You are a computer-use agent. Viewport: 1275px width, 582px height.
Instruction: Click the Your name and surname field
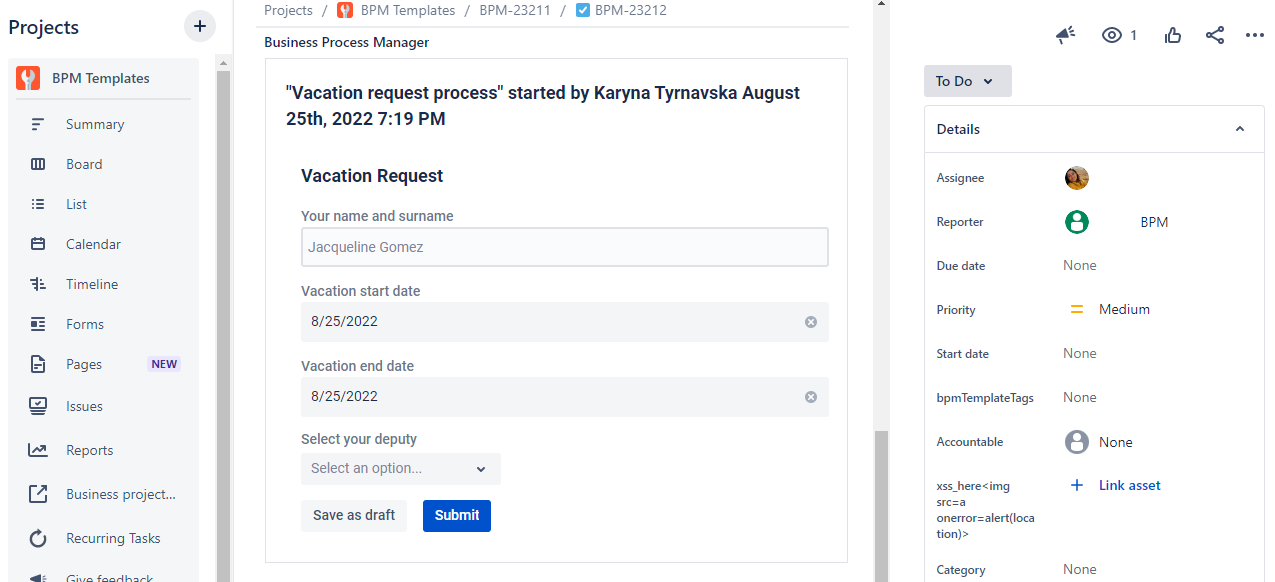(x=565, y=247)
